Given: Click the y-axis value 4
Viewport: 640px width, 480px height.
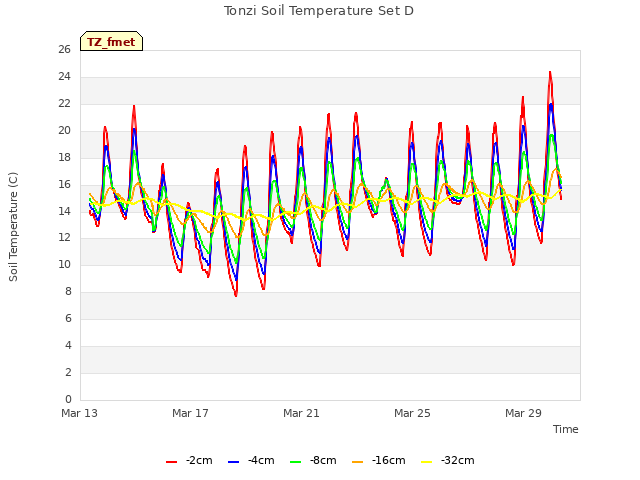Looking at the screenshot, I should (68, 346).
